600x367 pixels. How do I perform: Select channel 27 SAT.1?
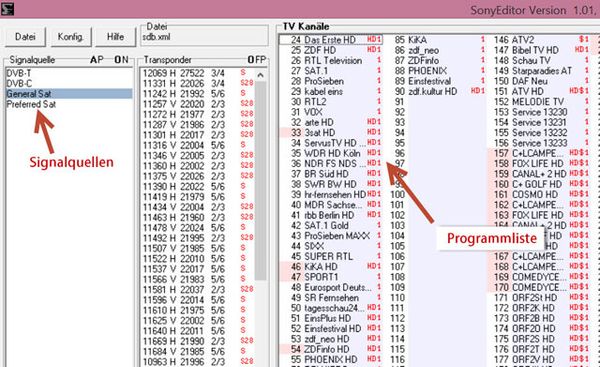(x=331, y=71)
